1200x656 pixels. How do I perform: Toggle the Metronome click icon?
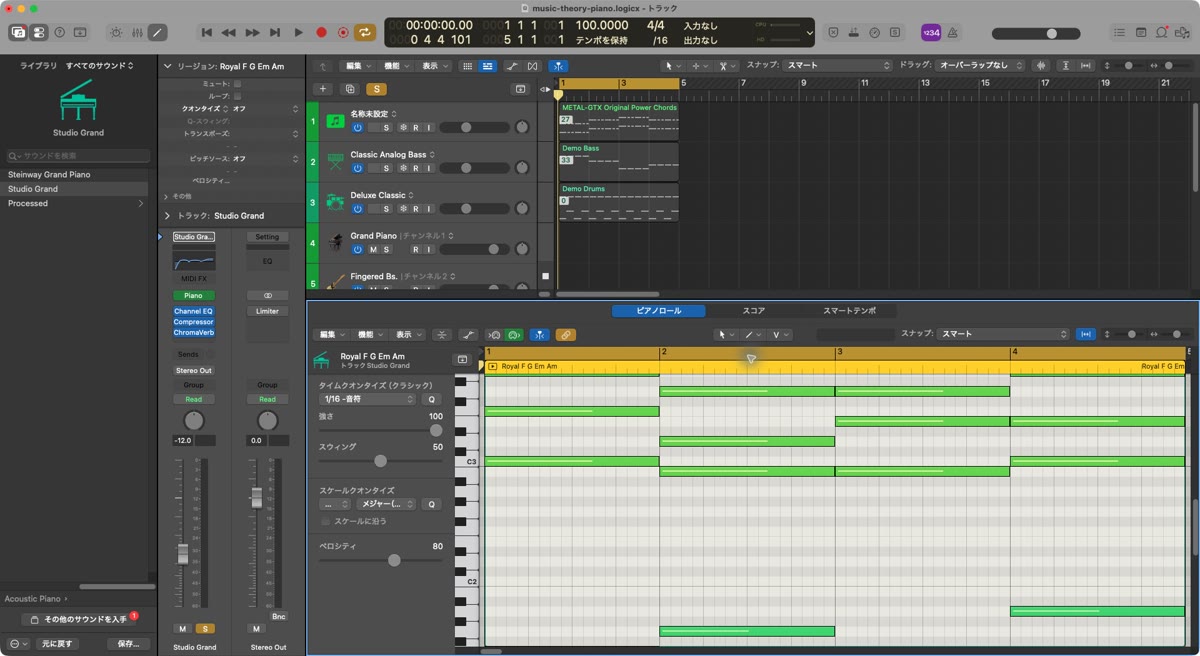(952, 32)
